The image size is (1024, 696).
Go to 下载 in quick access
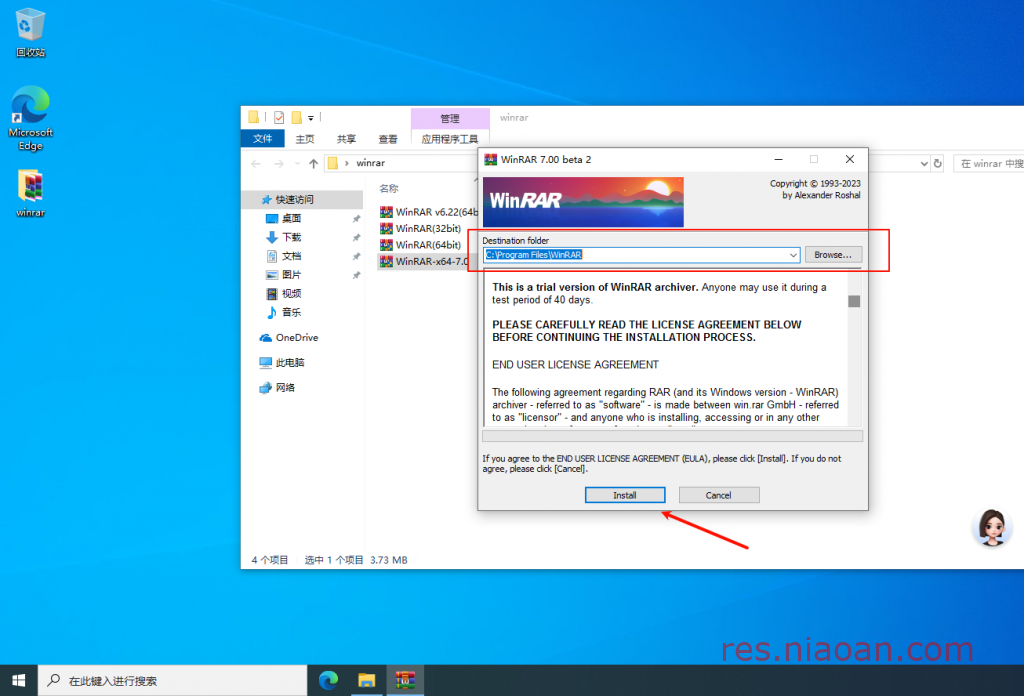click(291, 237)
